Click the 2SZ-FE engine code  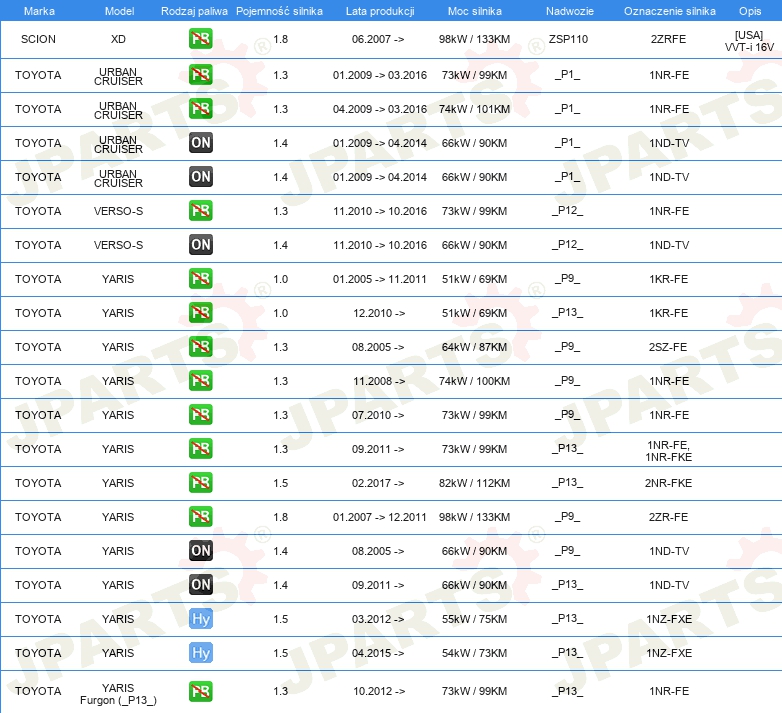[668, 347]
